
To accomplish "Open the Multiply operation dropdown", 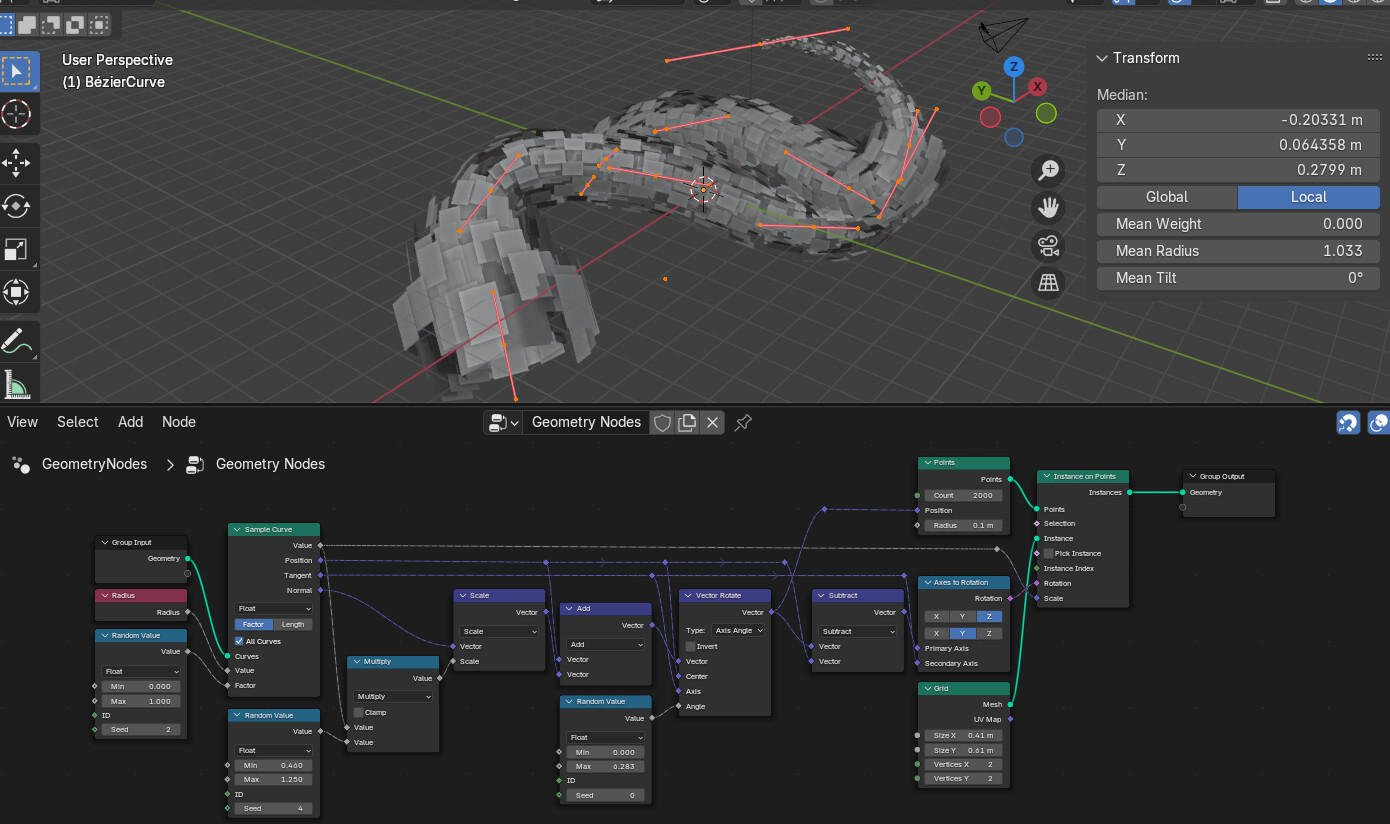I will (393, 696).
